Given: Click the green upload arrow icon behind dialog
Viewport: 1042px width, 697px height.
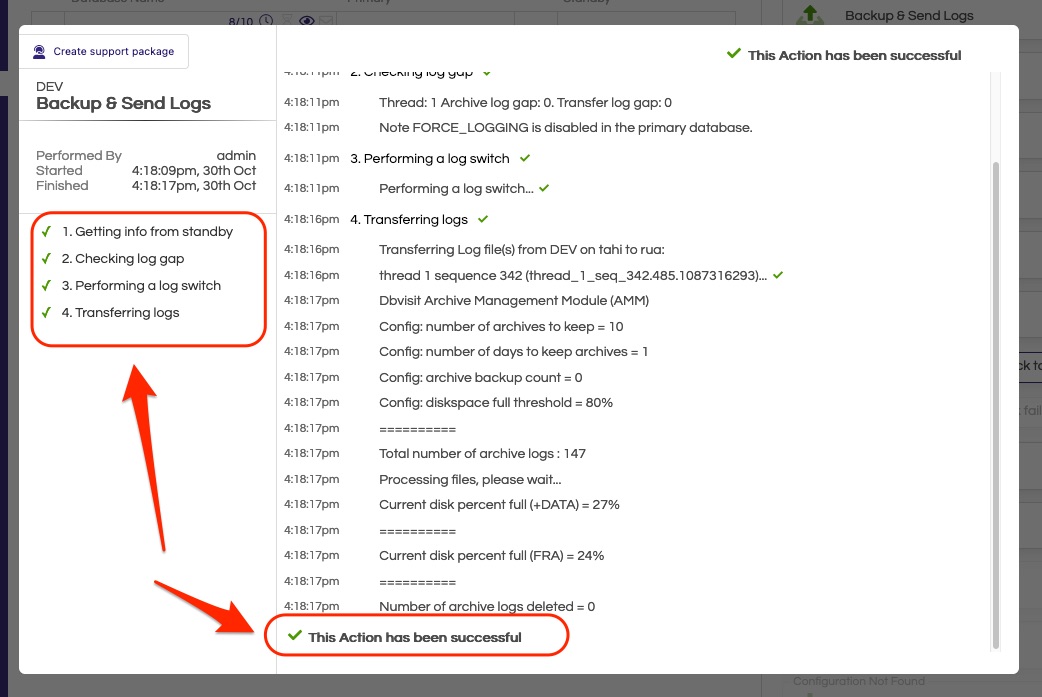Looking at the screenshot, I should click(810, 15).
